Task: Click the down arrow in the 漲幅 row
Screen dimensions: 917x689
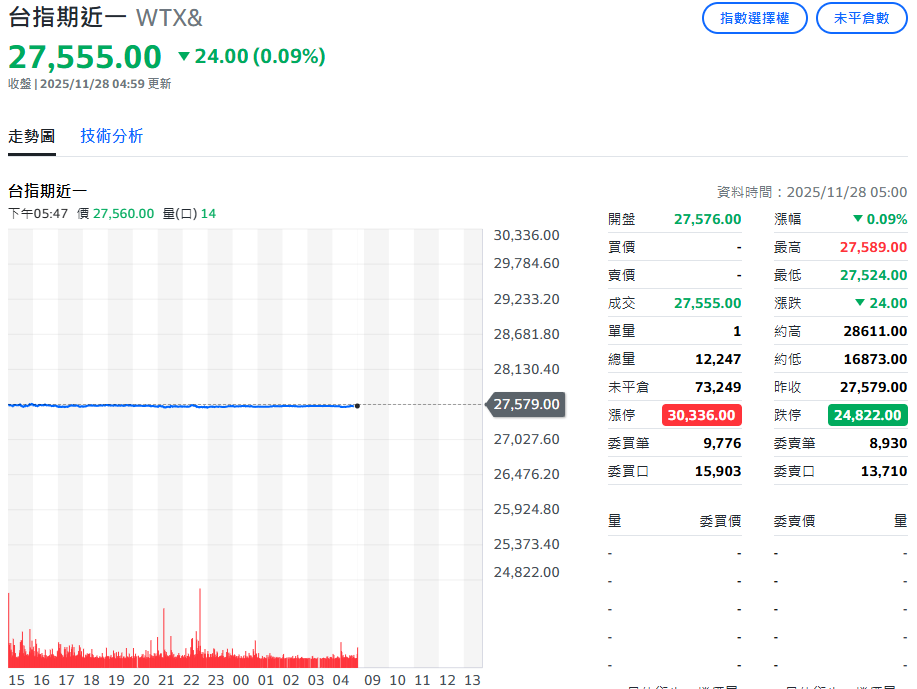Action: 857,219
